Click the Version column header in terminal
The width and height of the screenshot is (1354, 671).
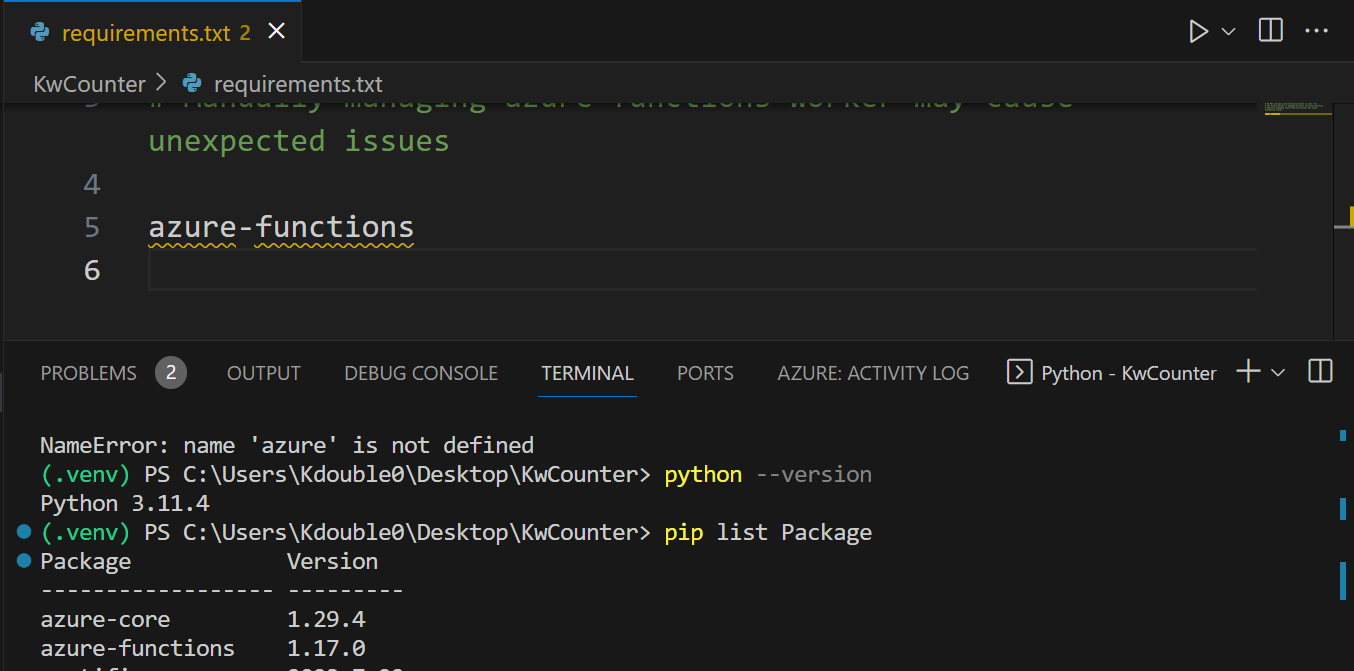(332, 561)
